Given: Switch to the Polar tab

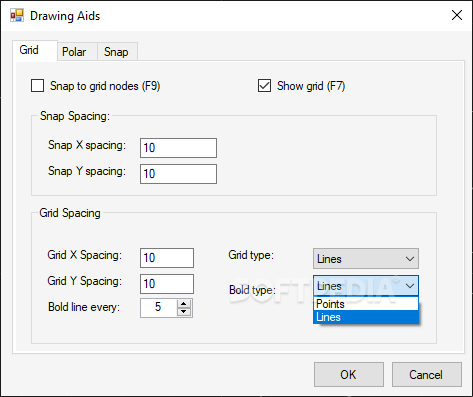Looking at the screenshot, I should (77, 52).
